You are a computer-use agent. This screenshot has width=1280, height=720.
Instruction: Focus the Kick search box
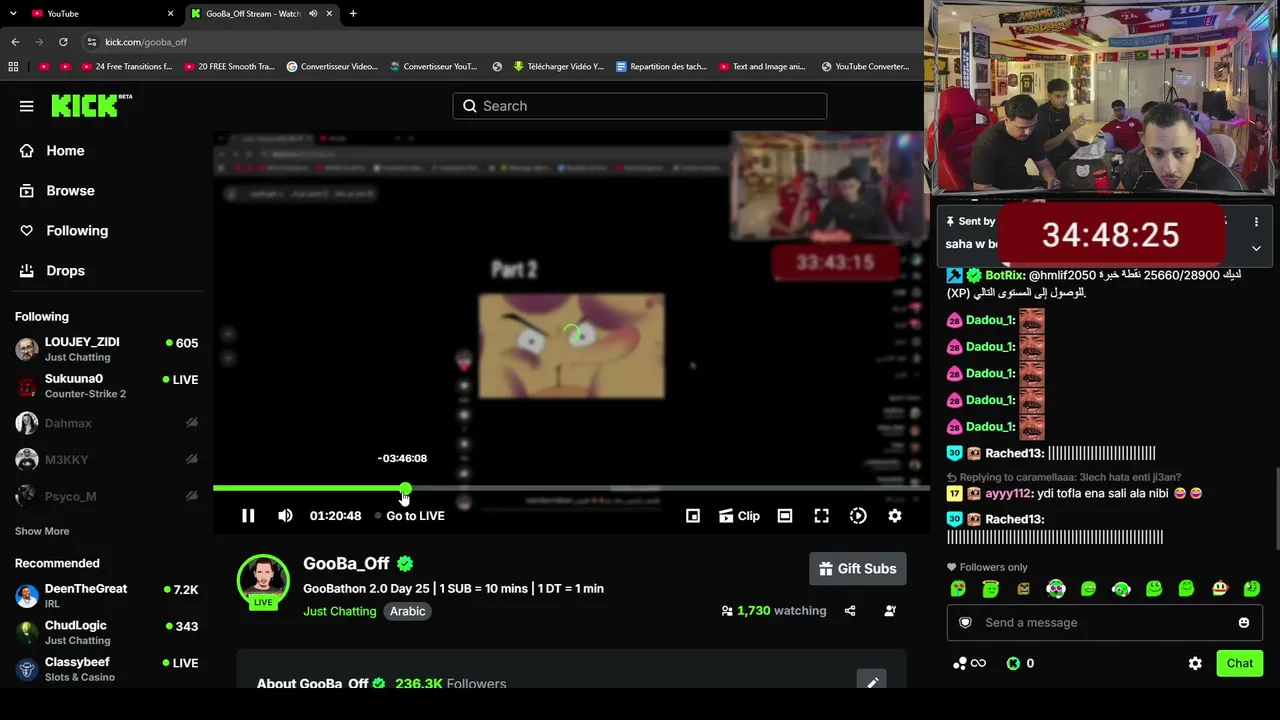(x=640, y=106)
